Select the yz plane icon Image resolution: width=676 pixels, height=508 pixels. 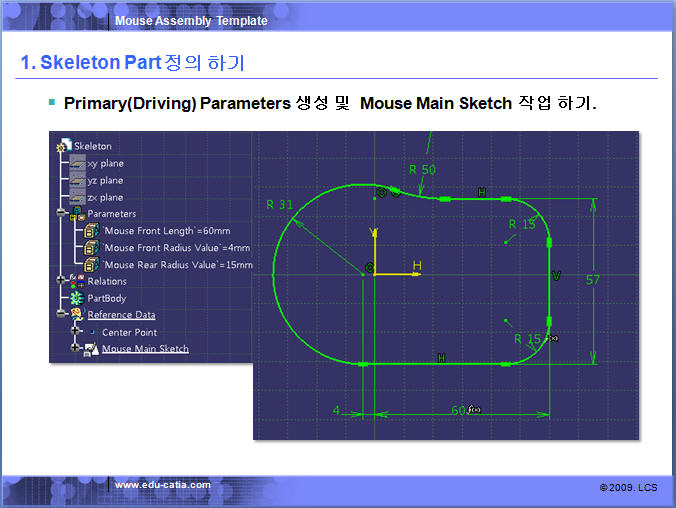pos(78,180)
